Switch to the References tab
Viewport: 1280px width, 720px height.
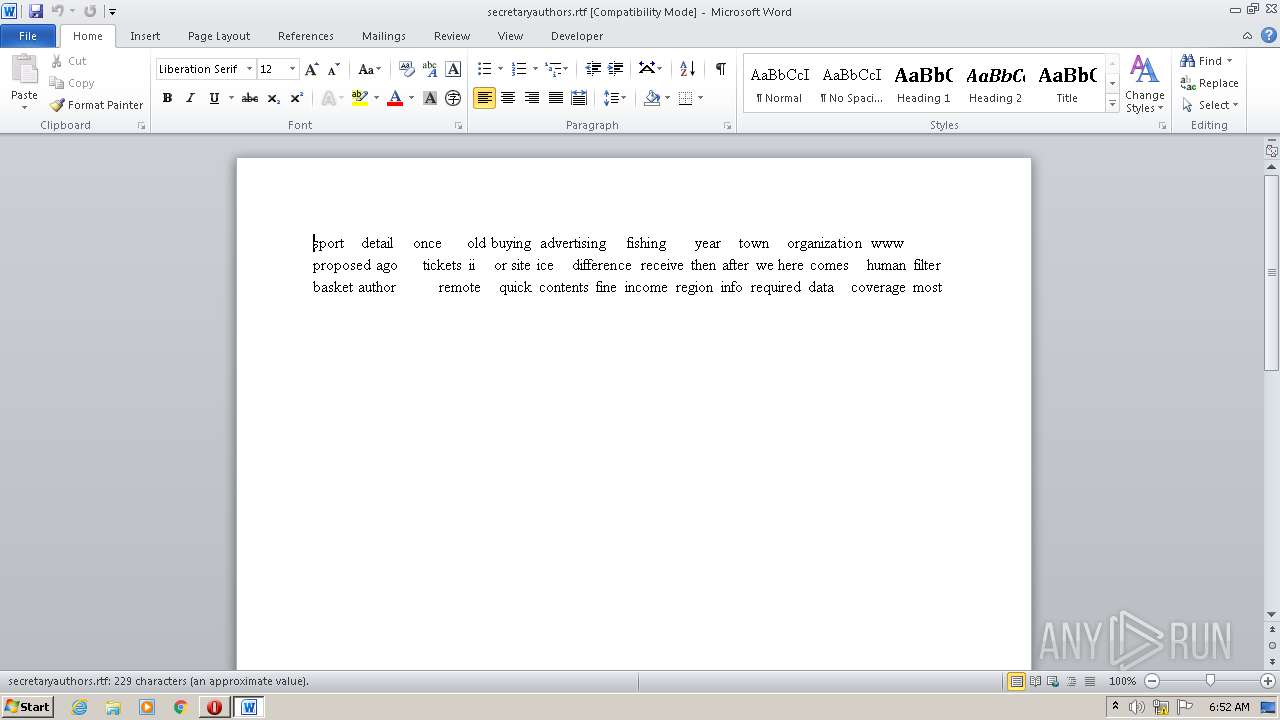pos(306,36)
